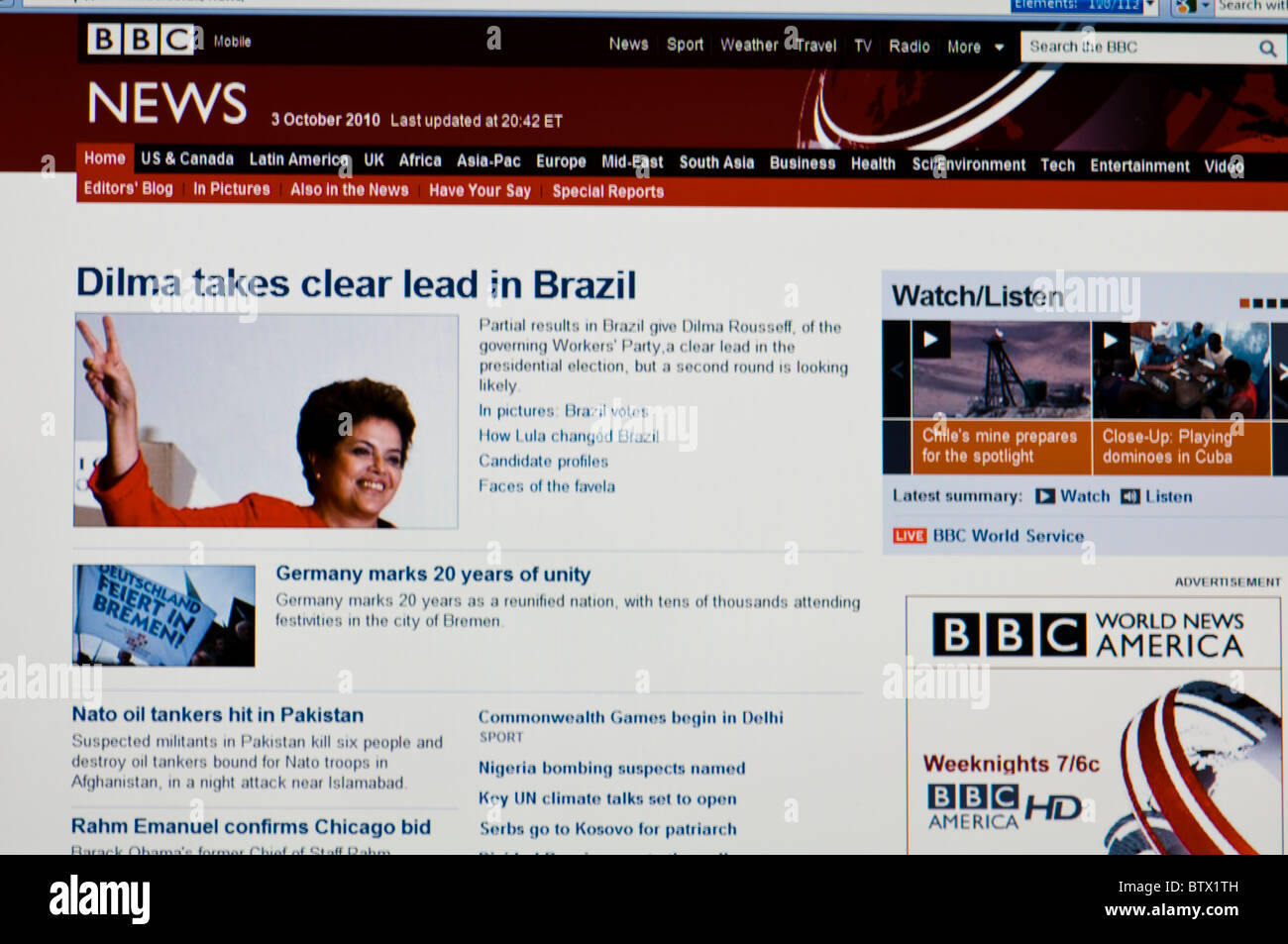Image resolution: width=1288 pixels, height=944 pixels.
Task: Click the NEWS masthead title
Action: (x=167, y=103)
